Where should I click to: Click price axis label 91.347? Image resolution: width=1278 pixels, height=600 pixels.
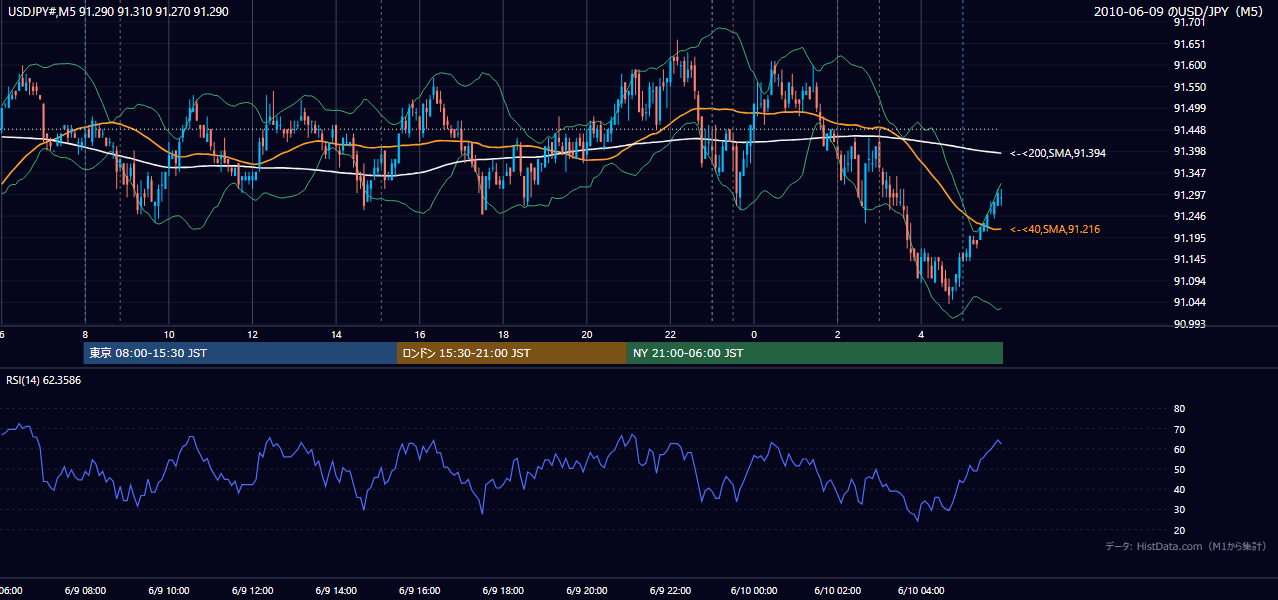(1189, 173)
